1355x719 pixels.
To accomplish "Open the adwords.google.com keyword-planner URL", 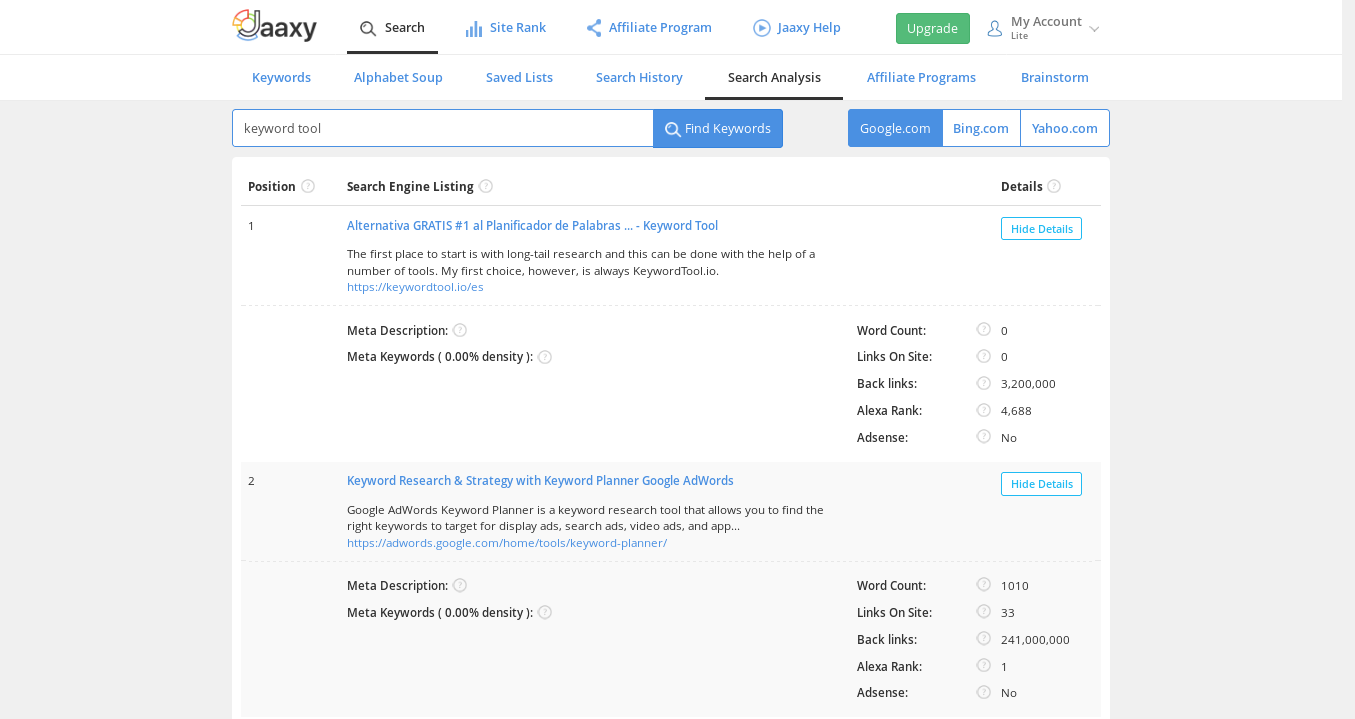I will 507,543.
